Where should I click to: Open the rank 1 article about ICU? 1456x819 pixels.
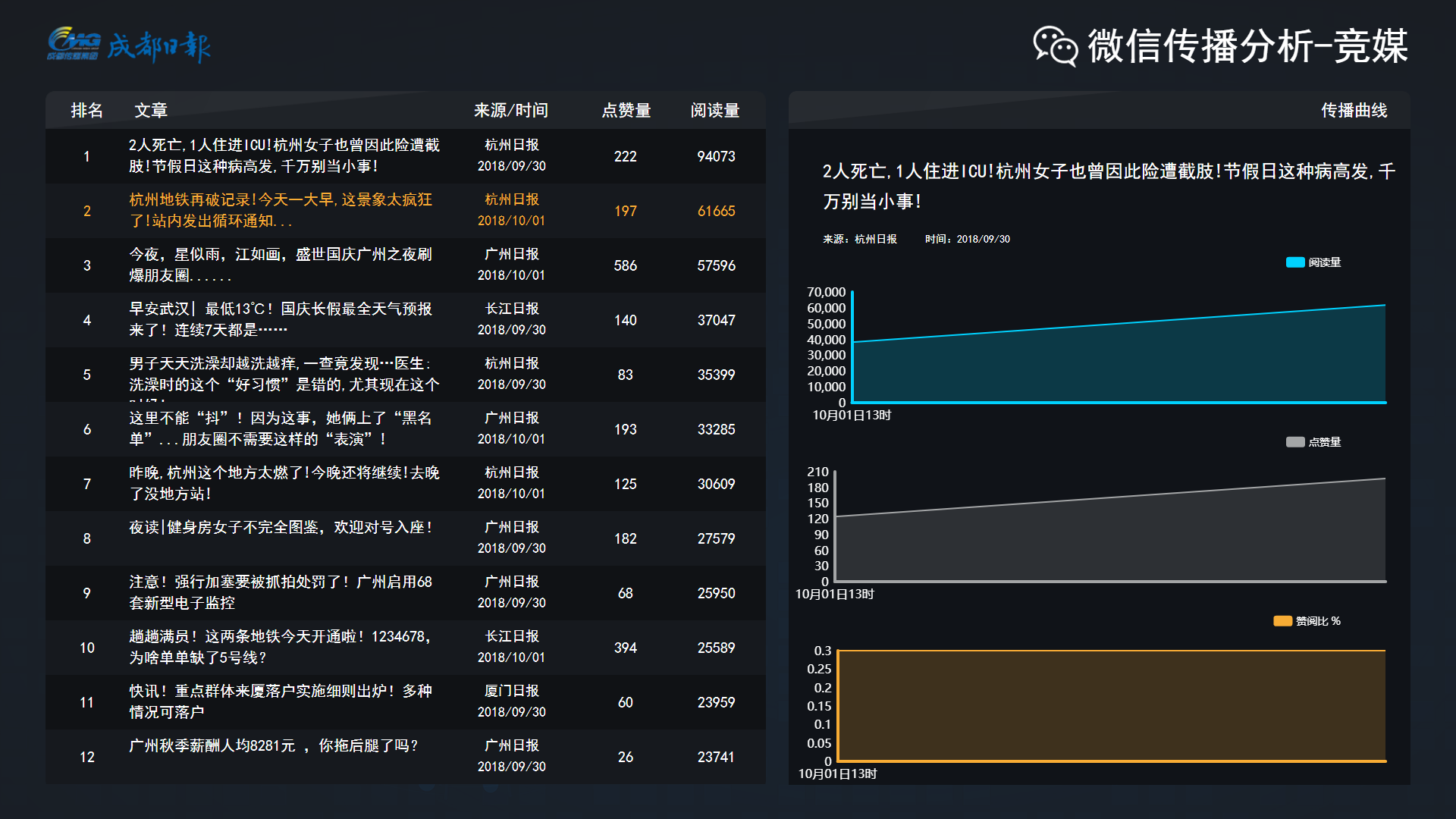[284, 155]
